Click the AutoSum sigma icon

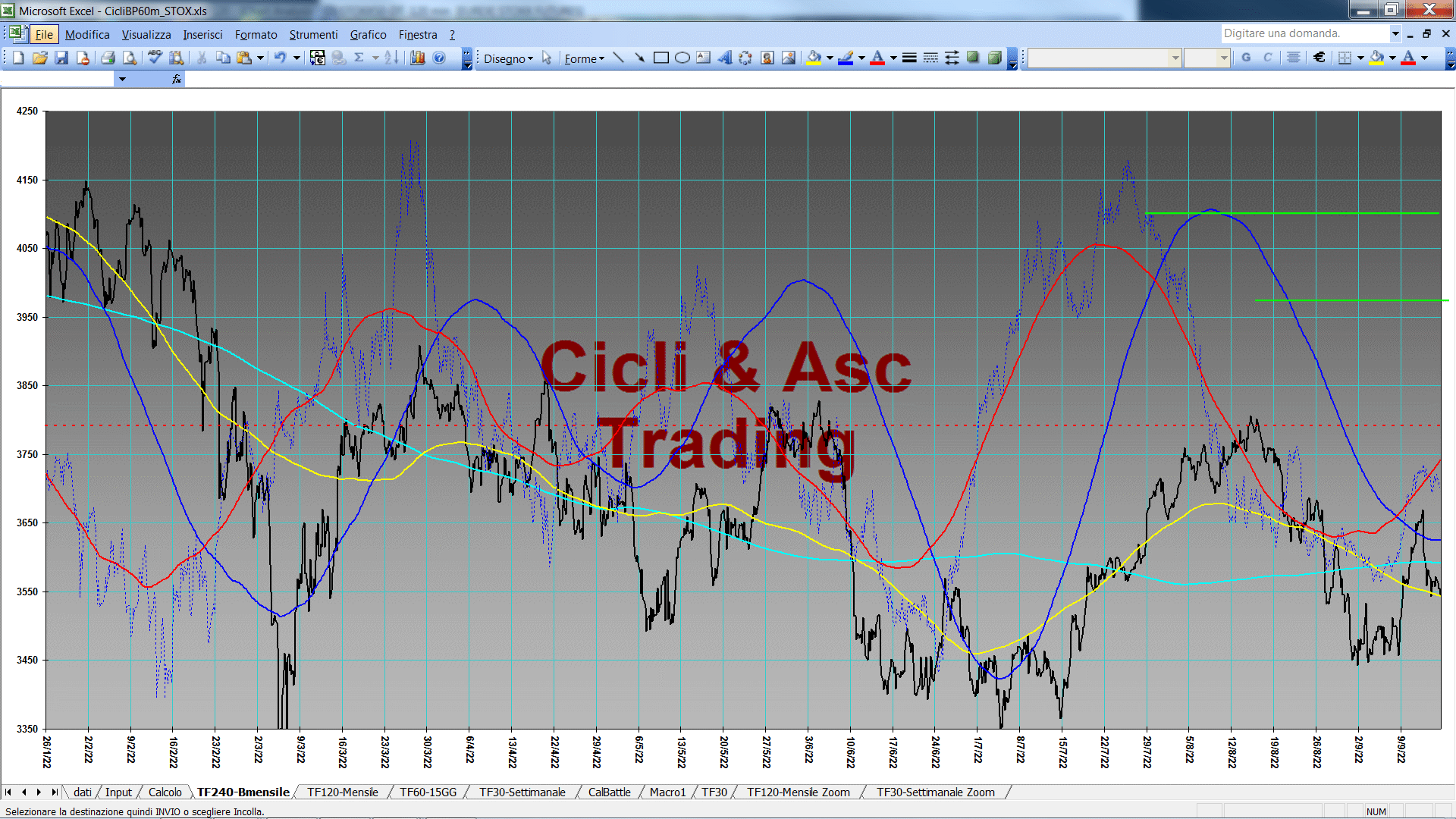(x=359, y=58)
